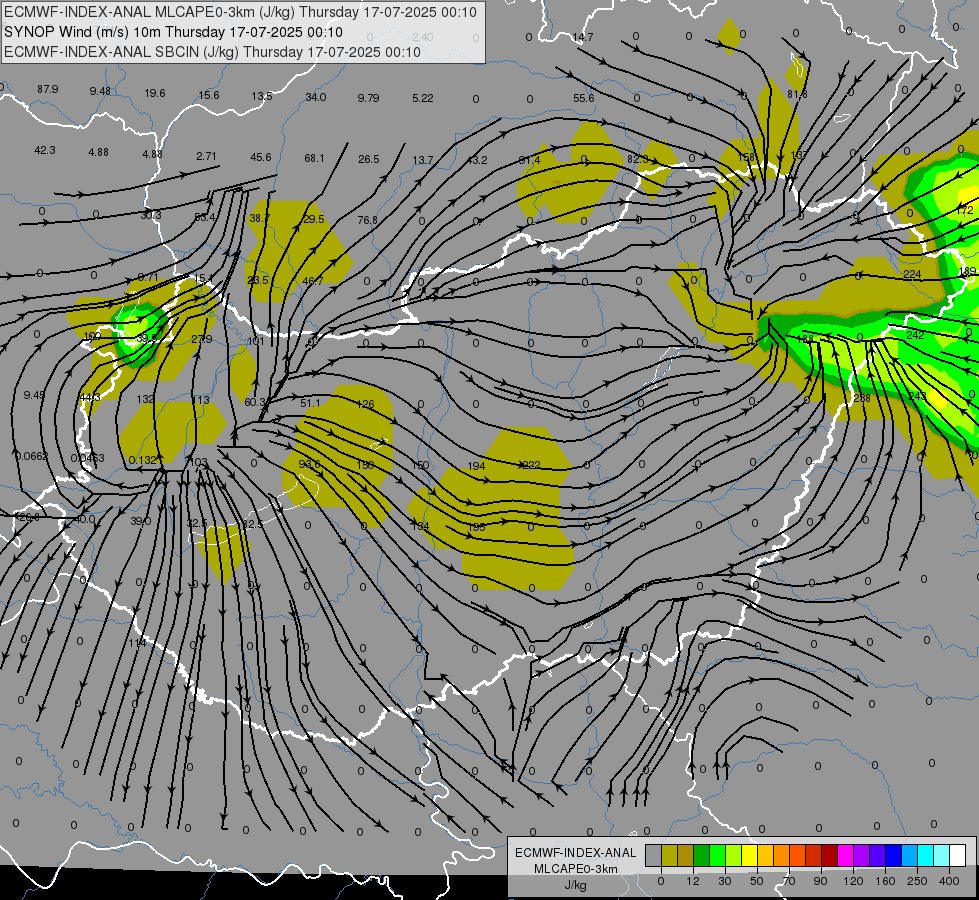The image size is (979, 900).
Task: Select the magenta legend color swatch
Action: (x=846, y=856)
